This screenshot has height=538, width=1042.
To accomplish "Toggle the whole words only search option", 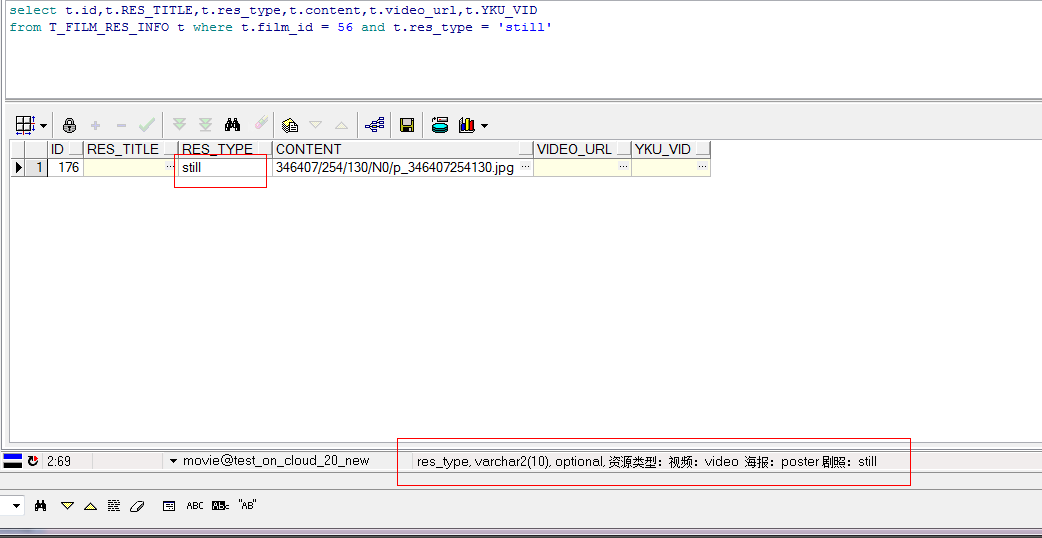I will coord(221,506).
